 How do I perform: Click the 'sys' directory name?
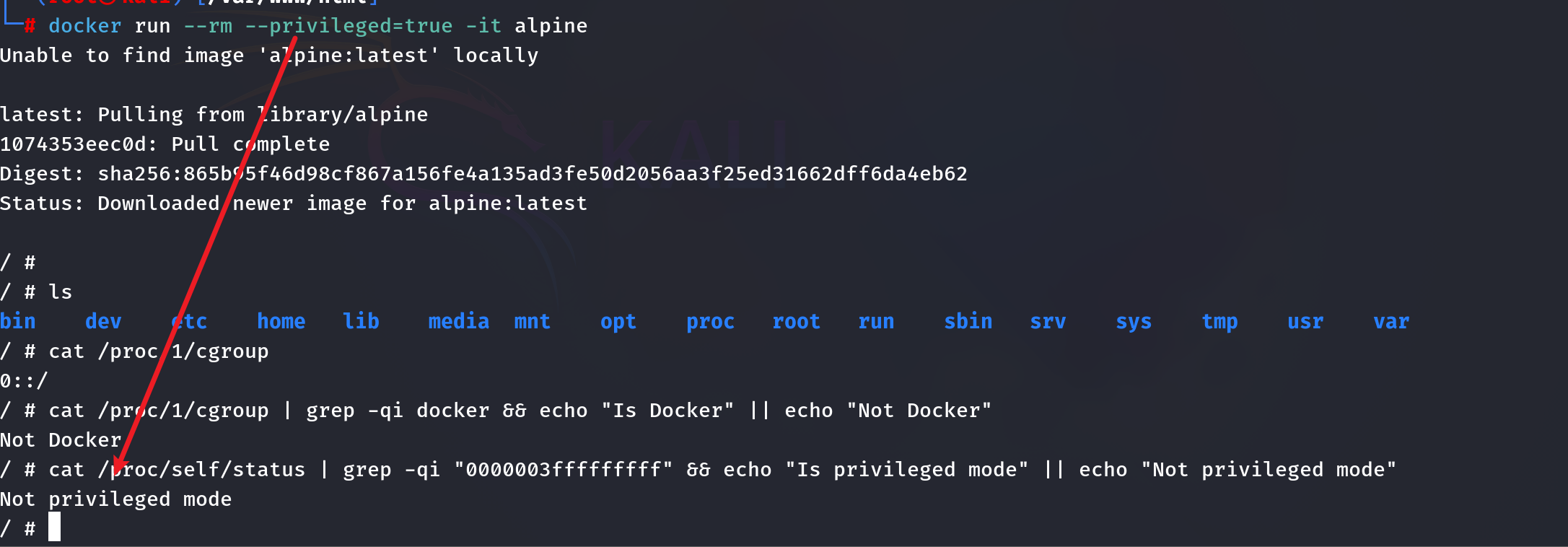pos(1134,322)
